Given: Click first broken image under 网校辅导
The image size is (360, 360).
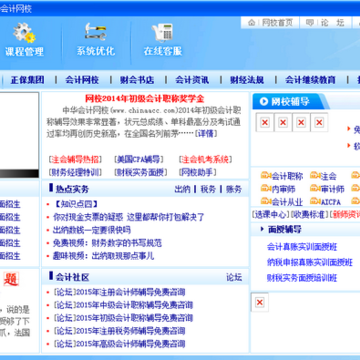Looking at the screenshot, I should point(265,123).
